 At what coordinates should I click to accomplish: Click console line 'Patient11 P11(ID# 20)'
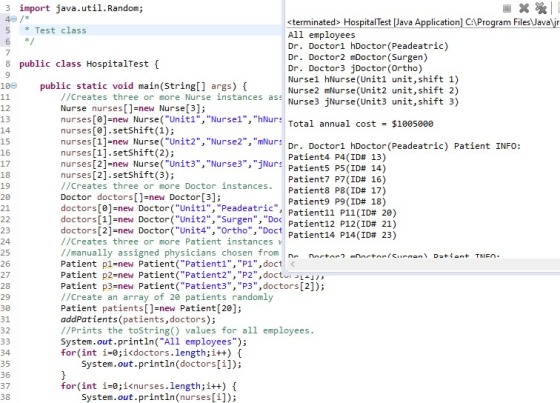[x=342, y=213]
